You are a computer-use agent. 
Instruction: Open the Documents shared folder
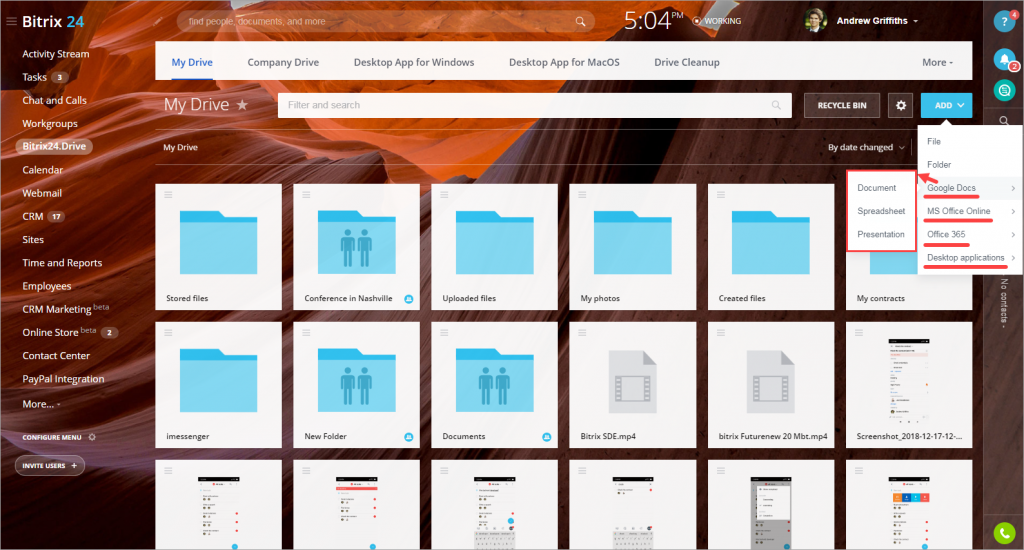coord(494,385)
